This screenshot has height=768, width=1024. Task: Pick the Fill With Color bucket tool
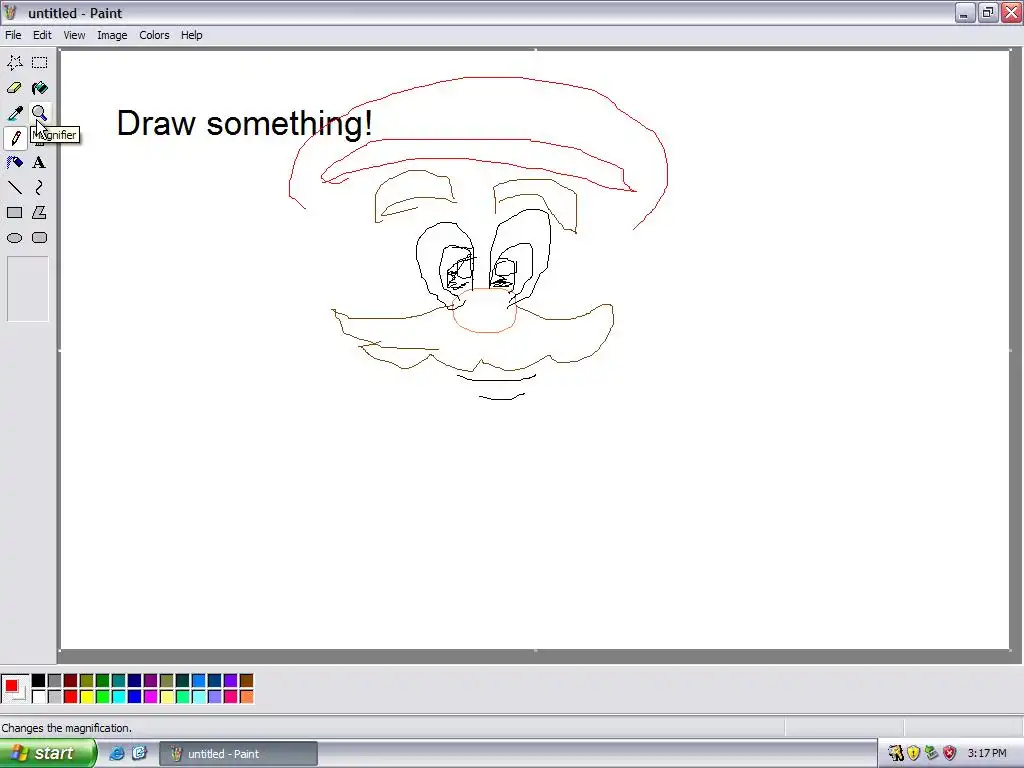tap(40, 88)
